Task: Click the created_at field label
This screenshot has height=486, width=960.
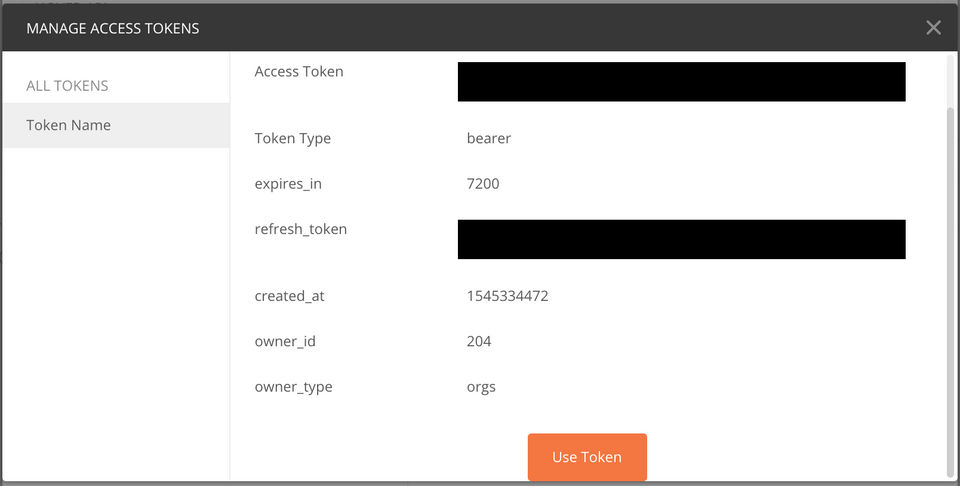Action: click(290, 296)
